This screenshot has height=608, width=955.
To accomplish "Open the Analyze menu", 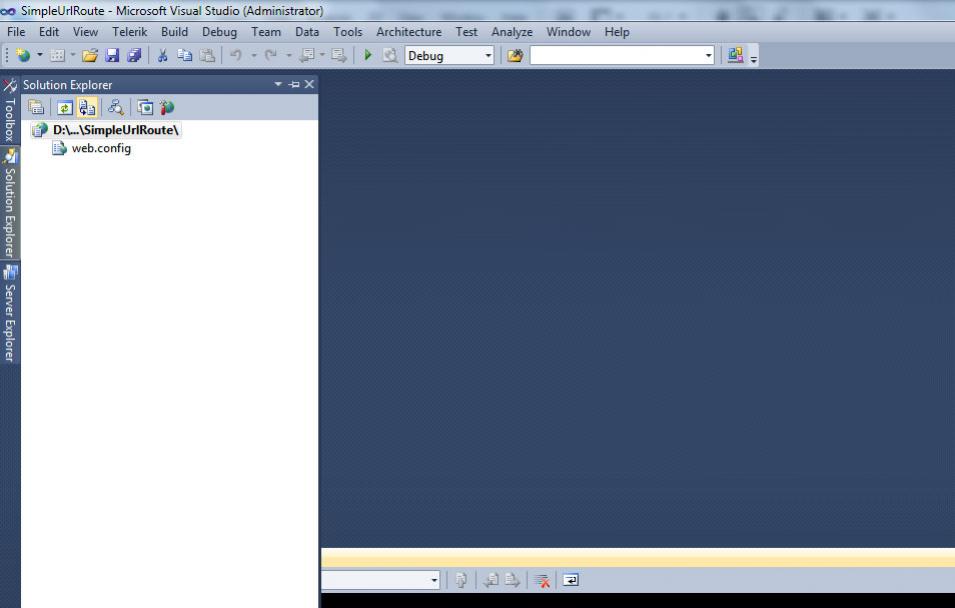I will [x=512, y=32].
